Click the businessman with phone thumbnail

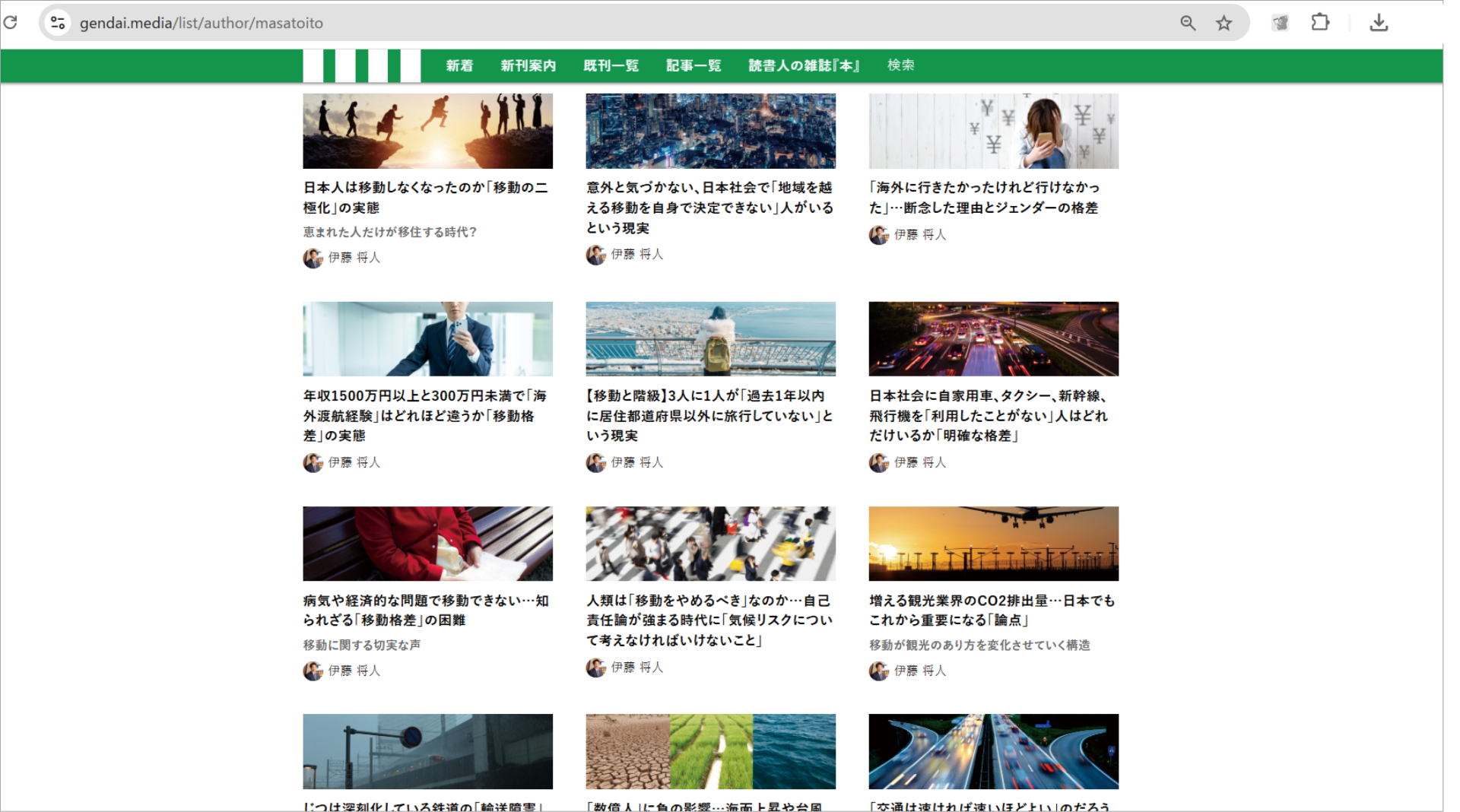[427, 339]
